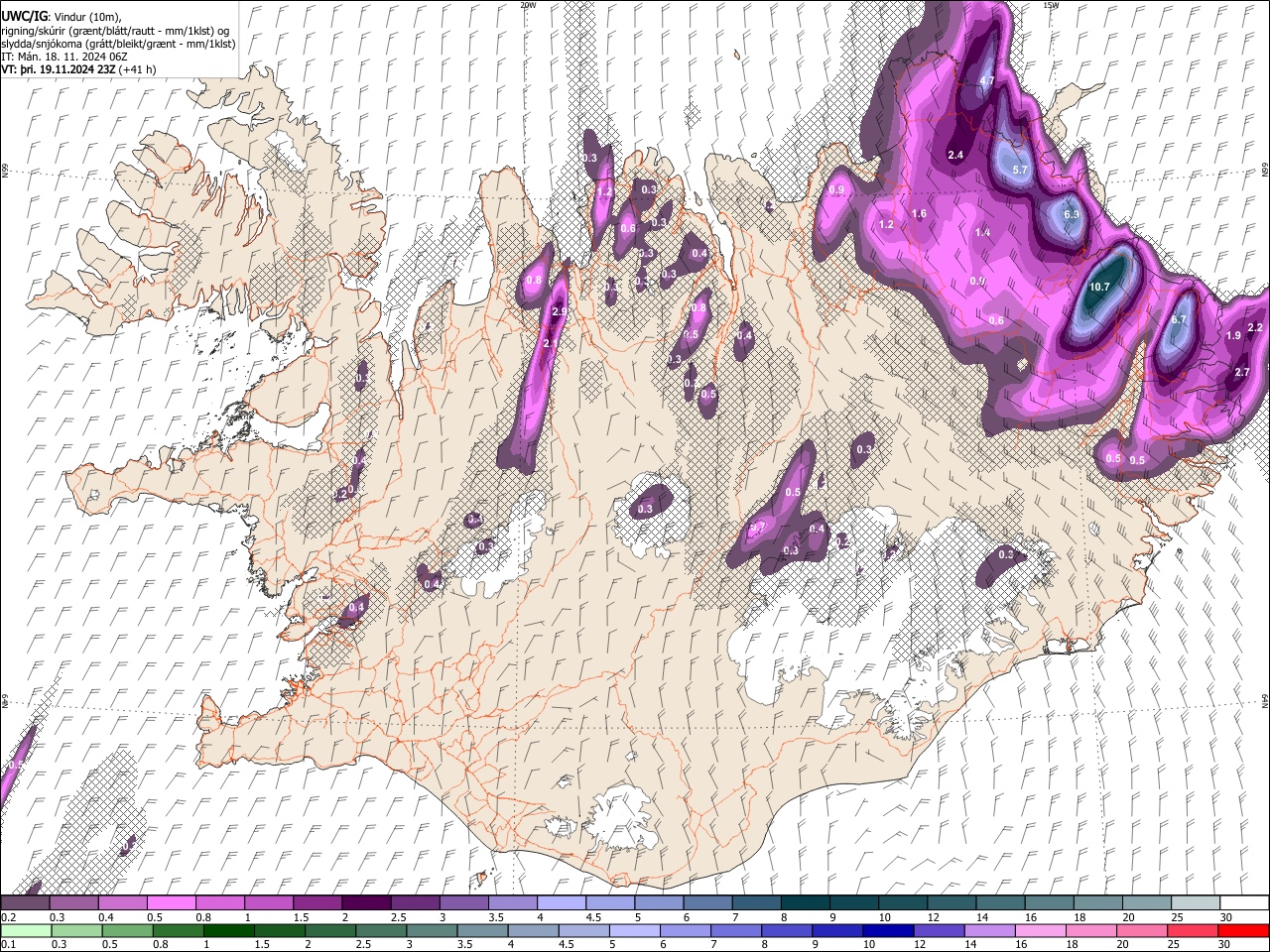Click the 10.7 precipitation maximum label

click(1098, 288)
